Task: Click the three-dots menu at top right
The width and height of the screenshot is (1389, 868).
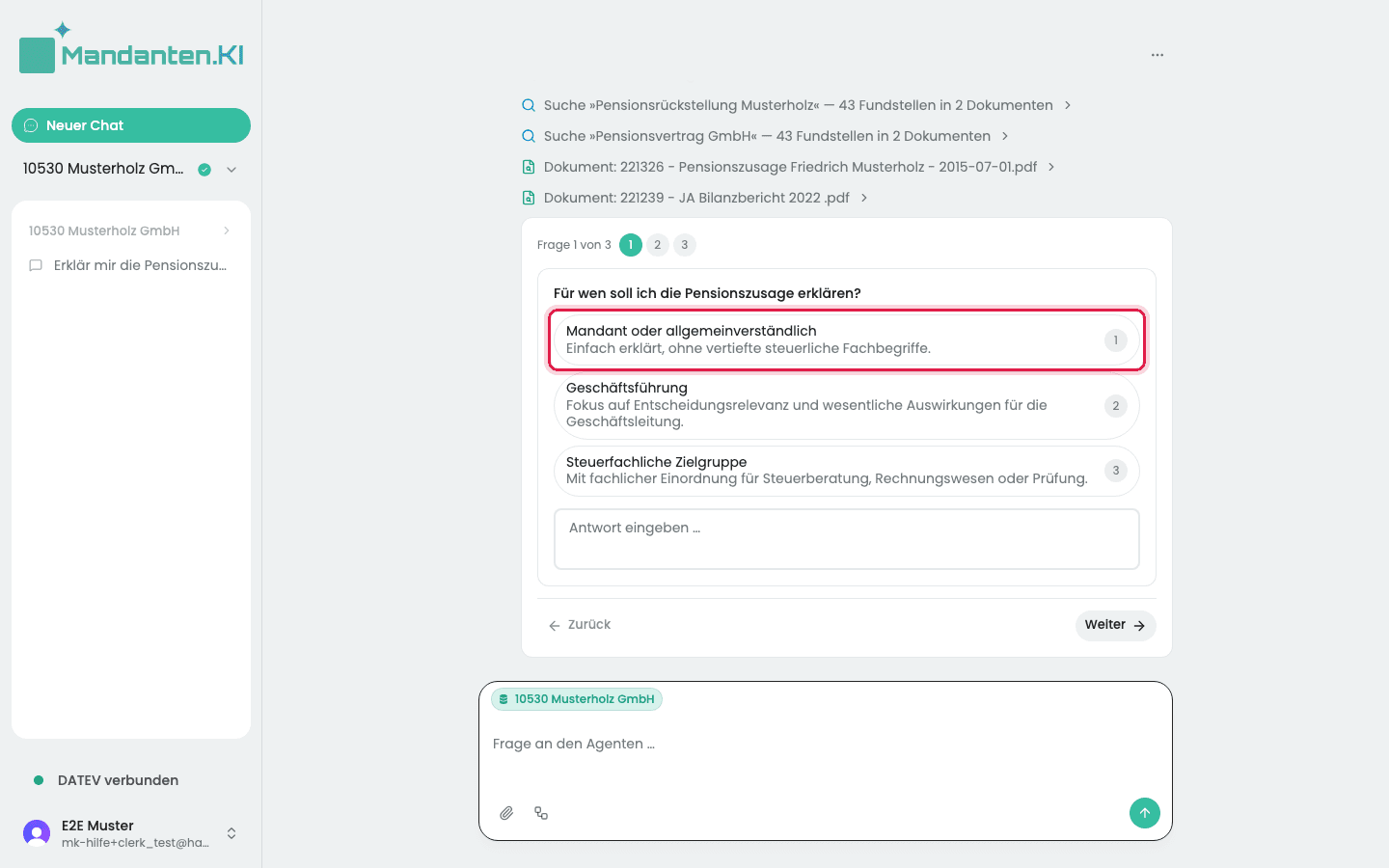Action: tap(1157, 55)
